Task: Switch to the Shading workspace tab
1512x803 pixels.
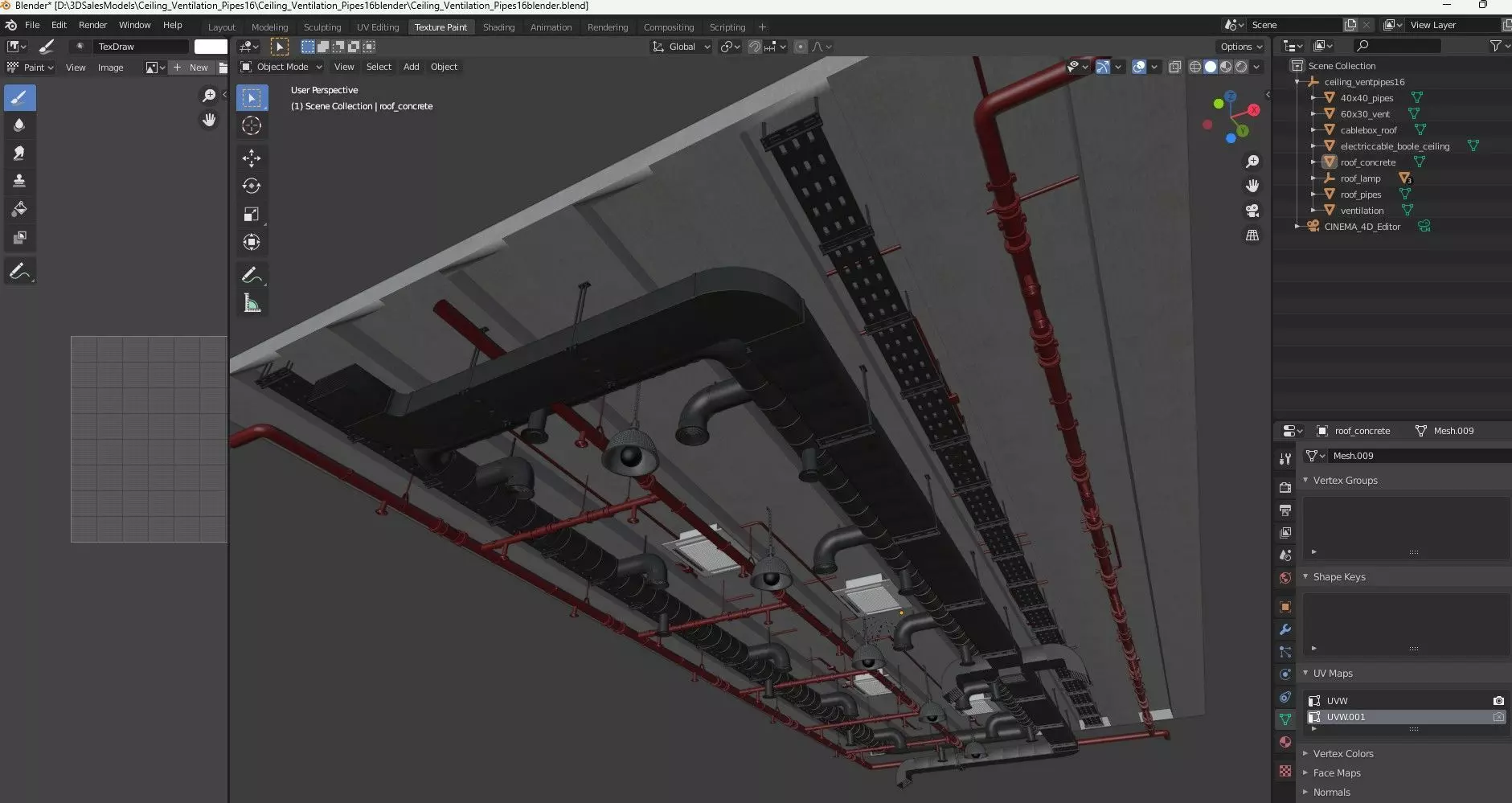Action: point(498,27)
